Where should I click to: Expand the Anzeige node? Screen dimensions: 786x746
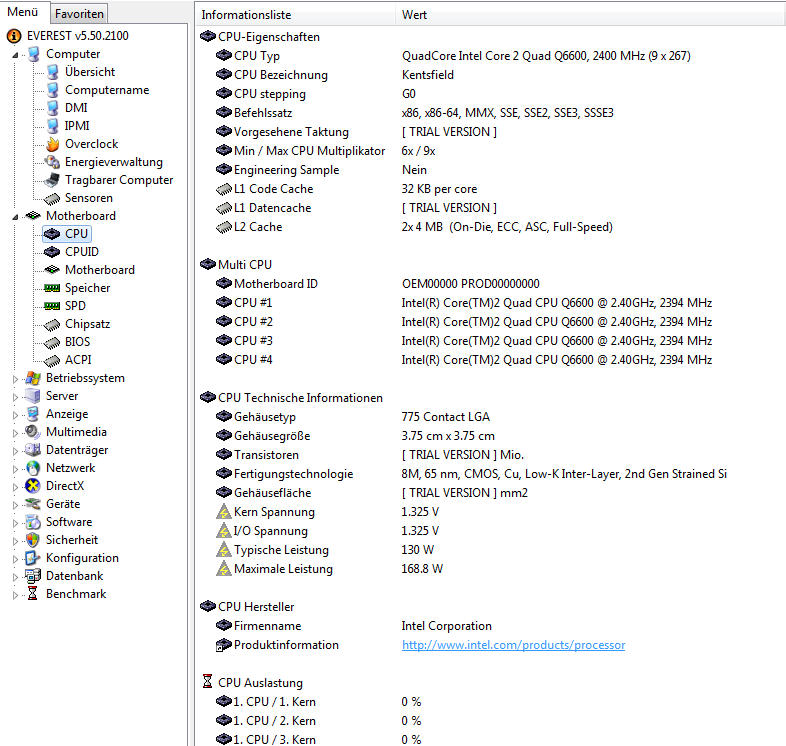point(15,415)
